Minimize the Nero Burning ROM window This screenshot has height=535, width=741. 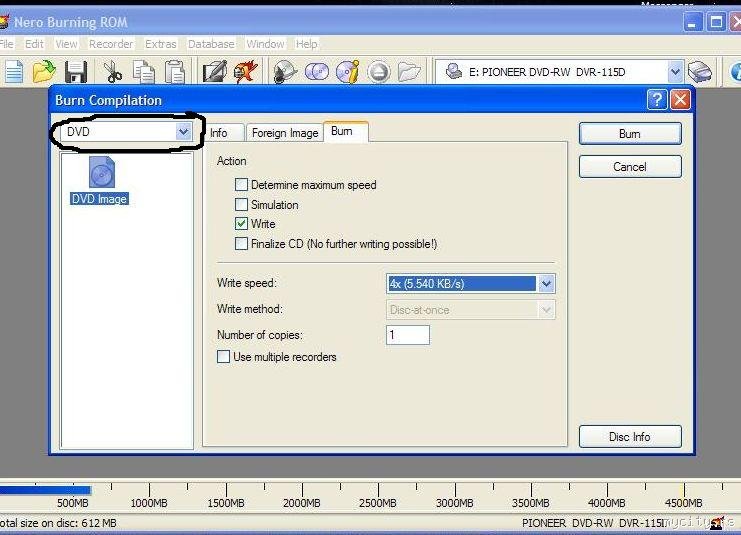(692, 22)
